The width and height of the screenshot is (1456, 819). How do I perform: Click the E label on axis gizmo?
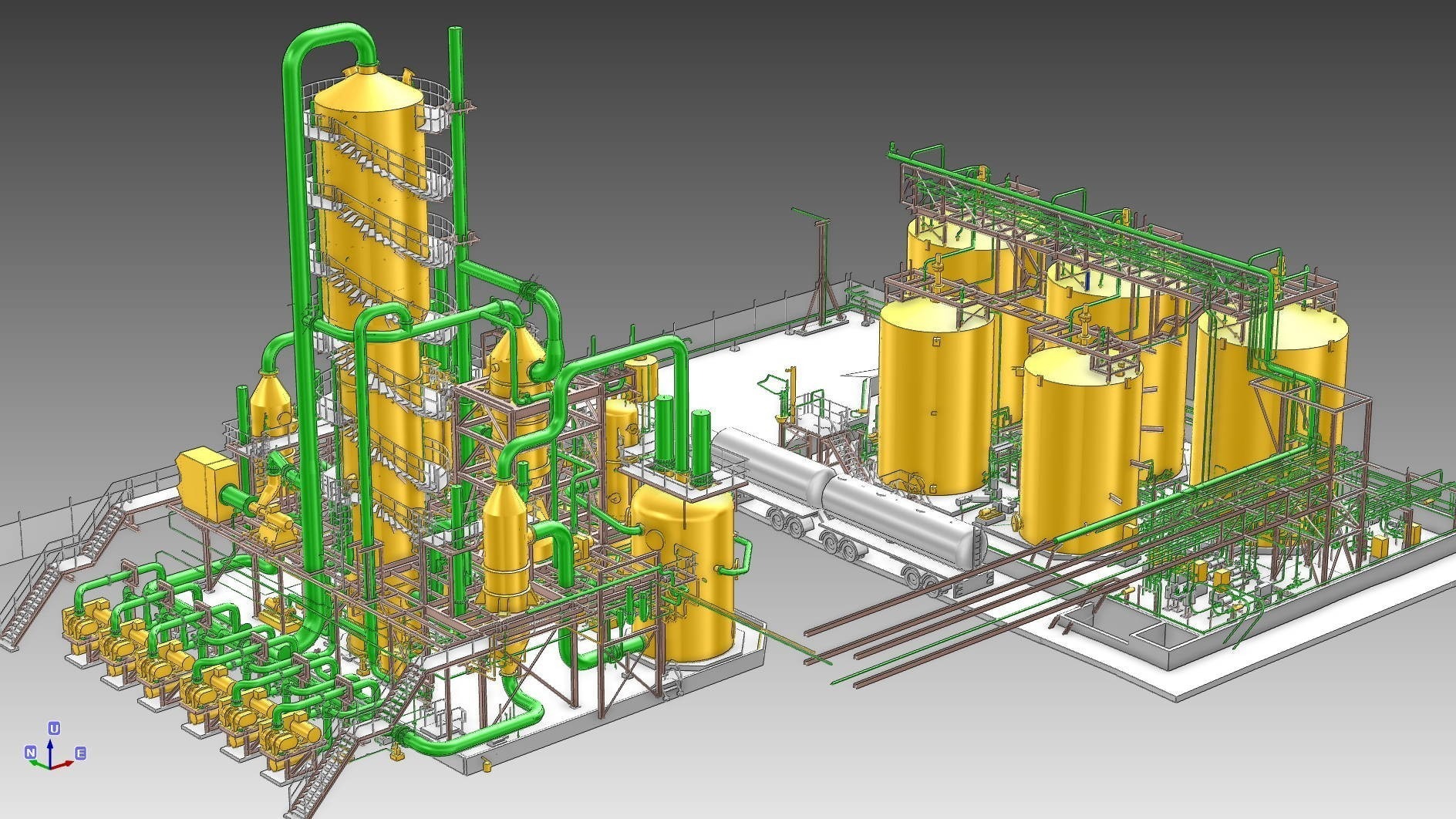(x=79, y=753)
